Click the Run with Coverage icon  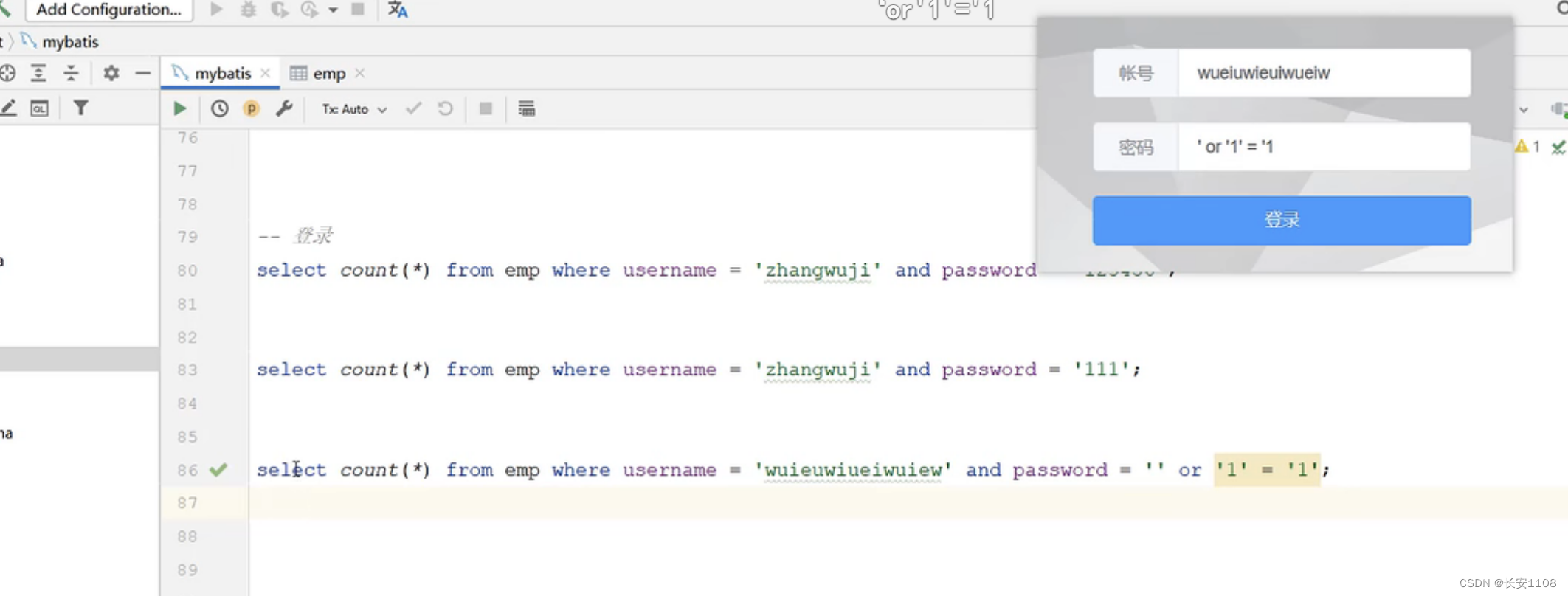tap(279, 10)
